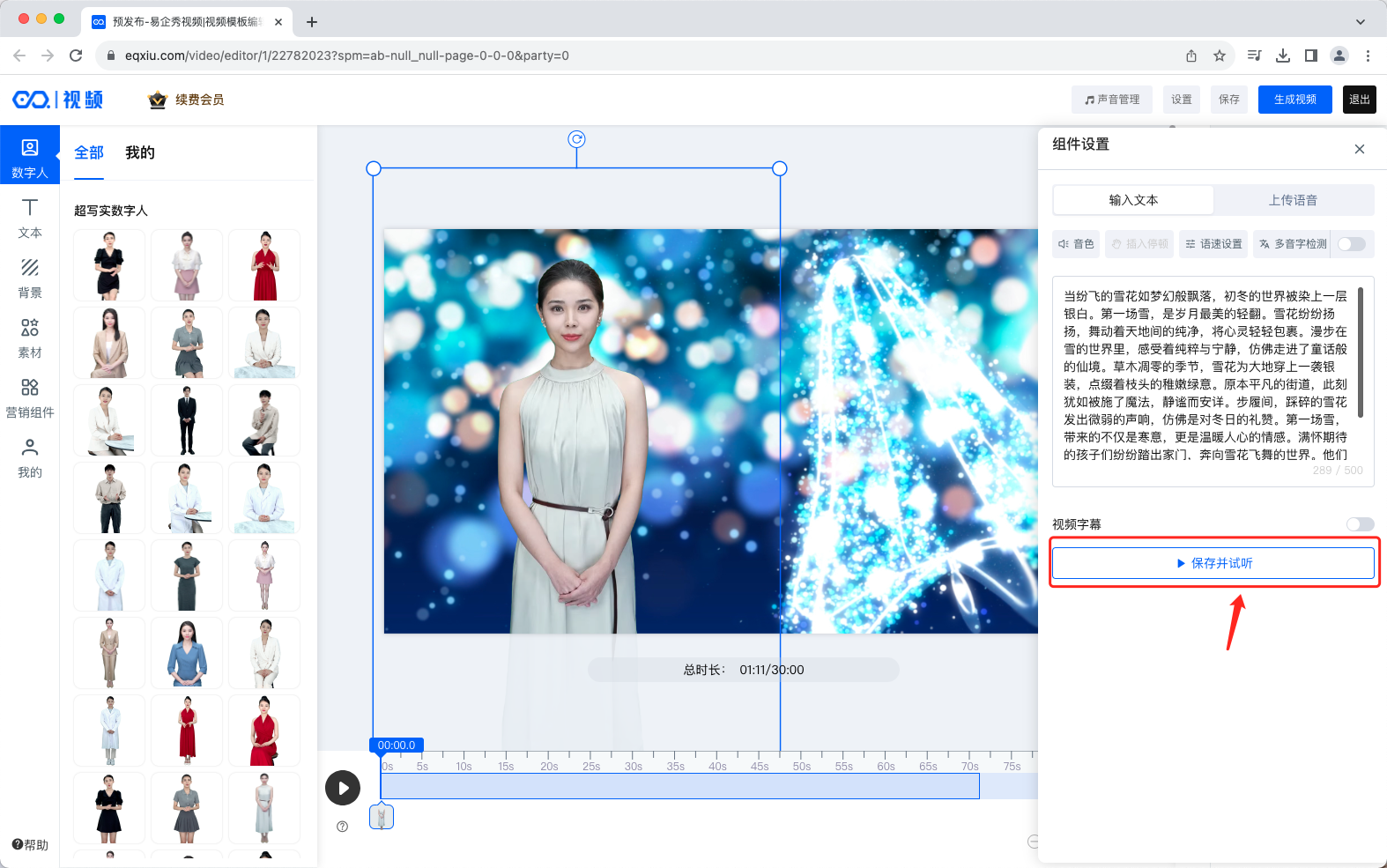Image resolution: width=1387 pixels, height=868 pixels.
Task: Switch to the 我的 tab in avatar list
Action: 140,153
